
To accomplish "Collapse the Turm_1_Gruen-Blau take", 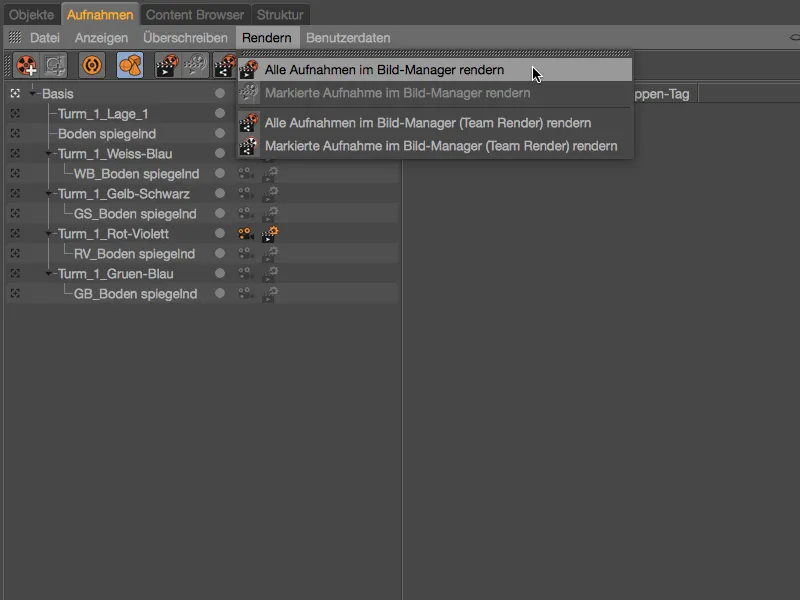I will point(48,273).
